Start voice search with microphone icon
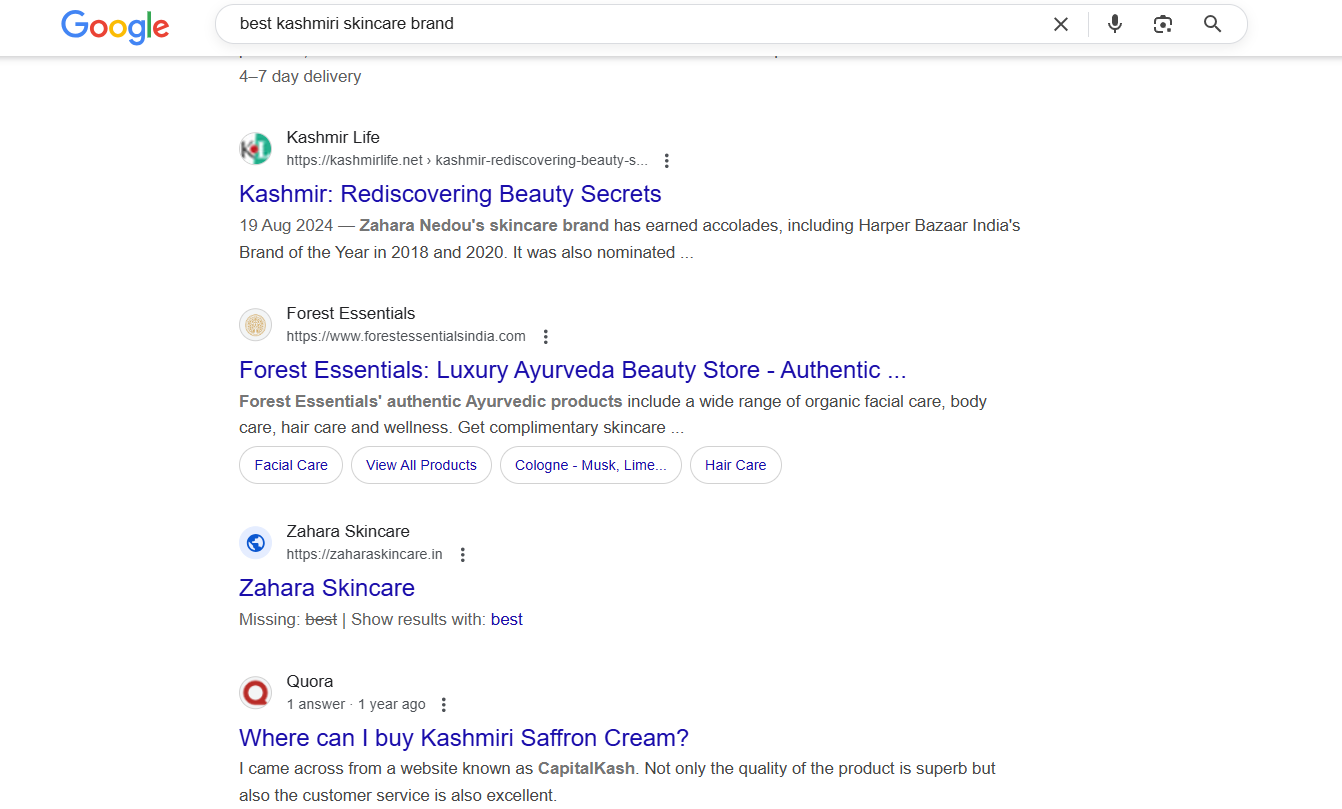 [x=1115, y=24]
